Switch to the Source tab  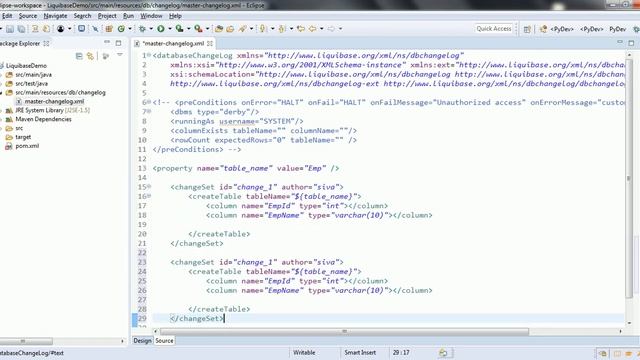click(x=164, y=340)
